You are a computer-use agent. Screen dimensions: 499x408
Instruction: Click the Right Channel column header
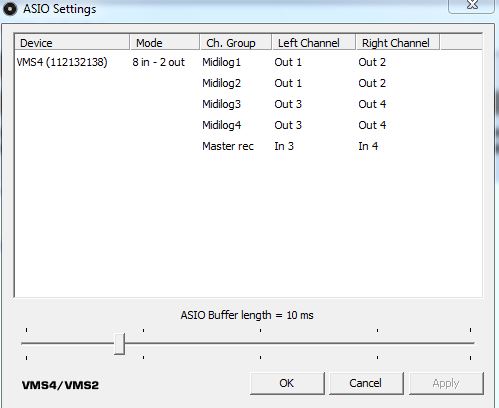pos(398,43)
